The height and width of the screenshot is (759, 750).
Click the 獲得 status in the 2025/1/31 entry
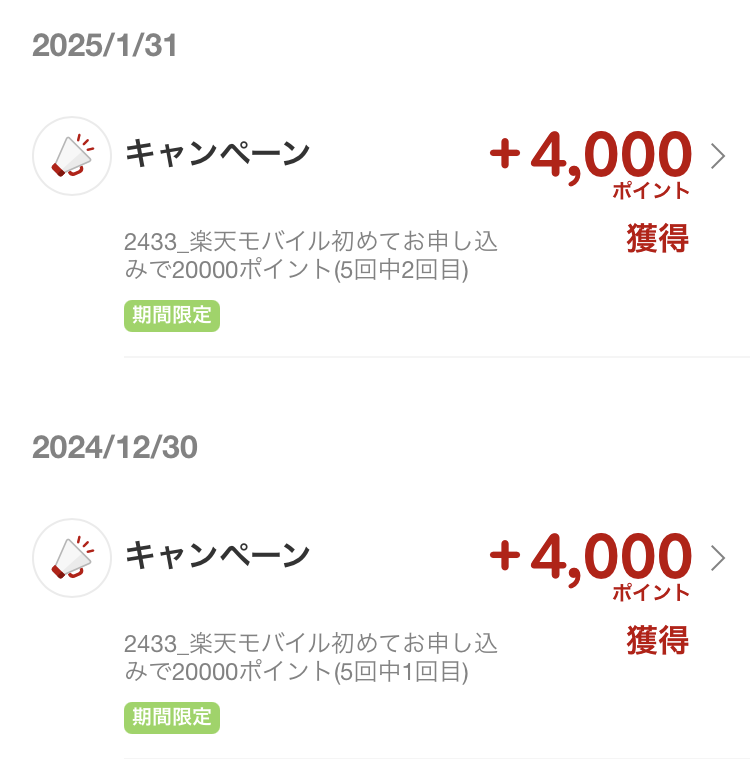pyautogui.click(x=658, y=238)
